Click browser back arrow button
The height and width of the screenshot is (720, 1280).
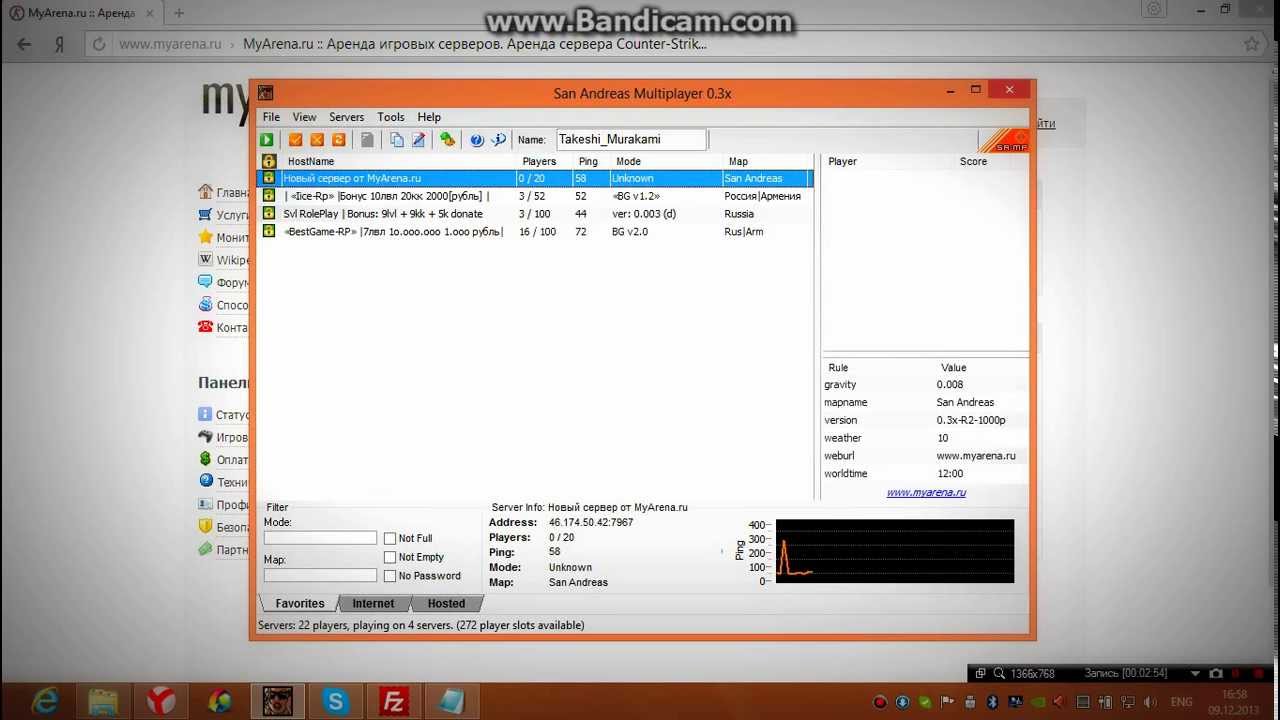(24, 44)
